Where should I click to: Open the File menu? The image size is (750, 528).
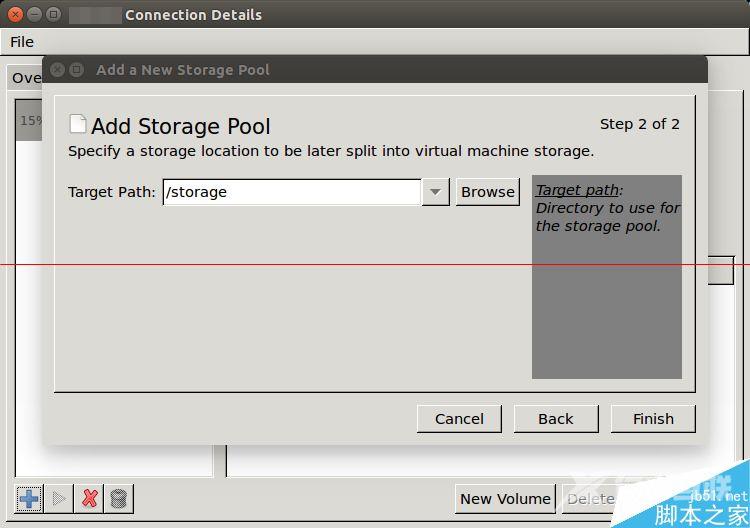[22, 42]
